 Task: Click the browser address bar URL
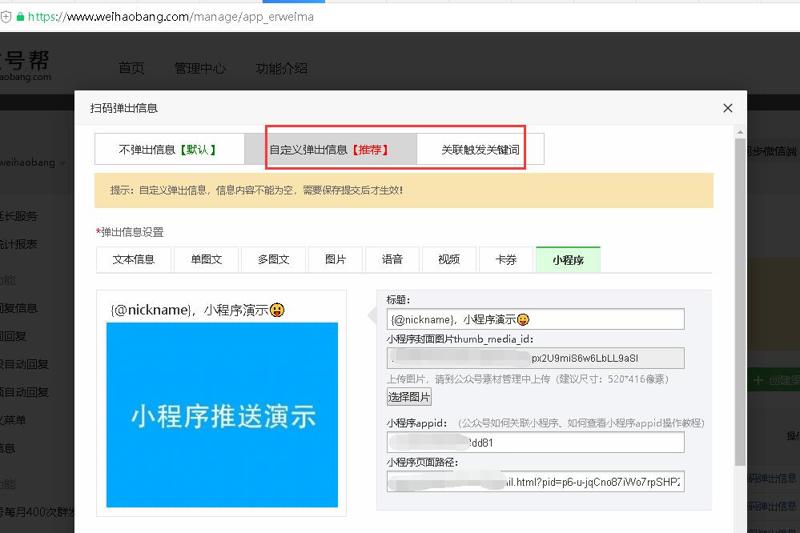170,17
